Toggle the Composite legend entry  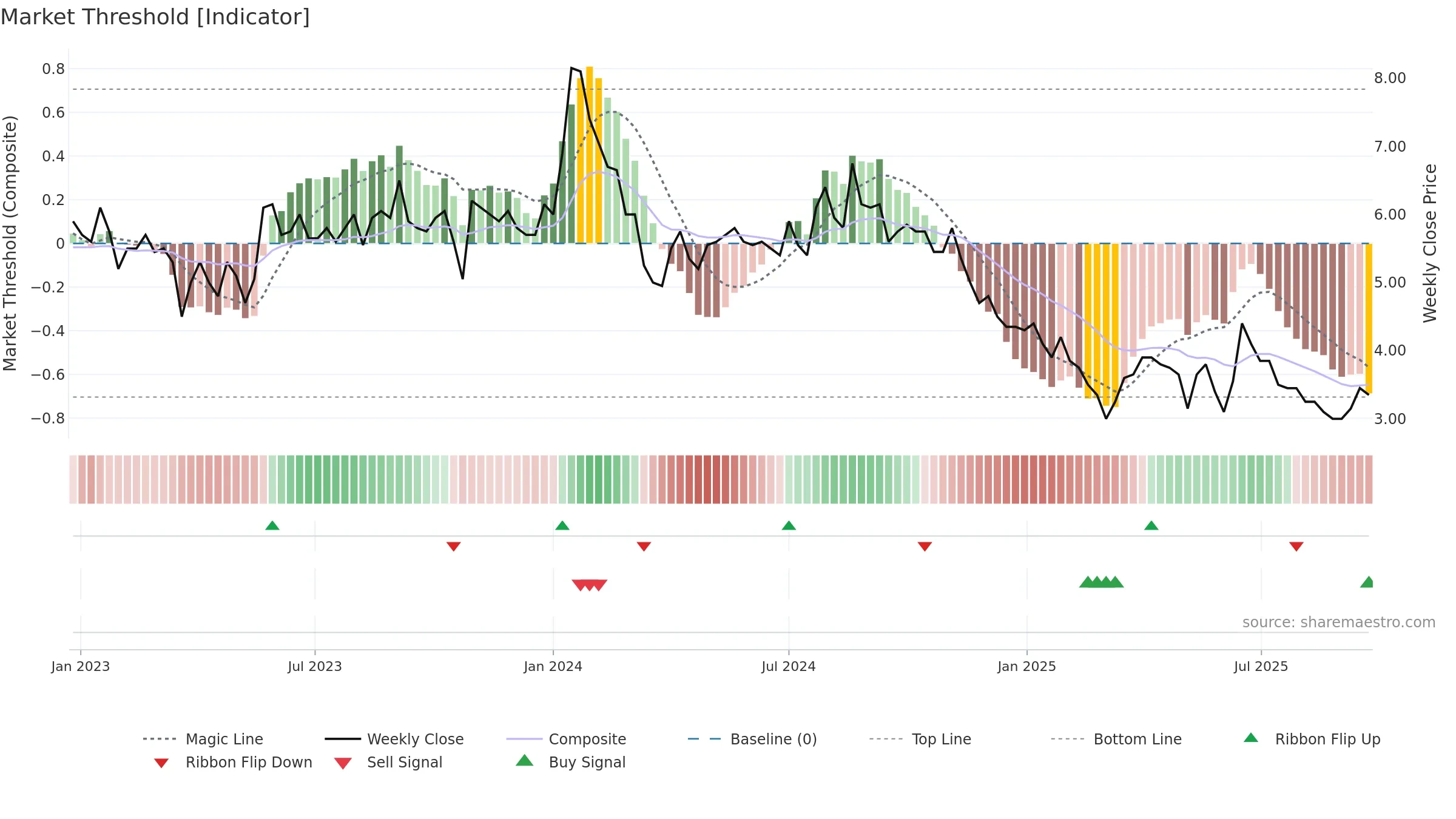(566, 739)
